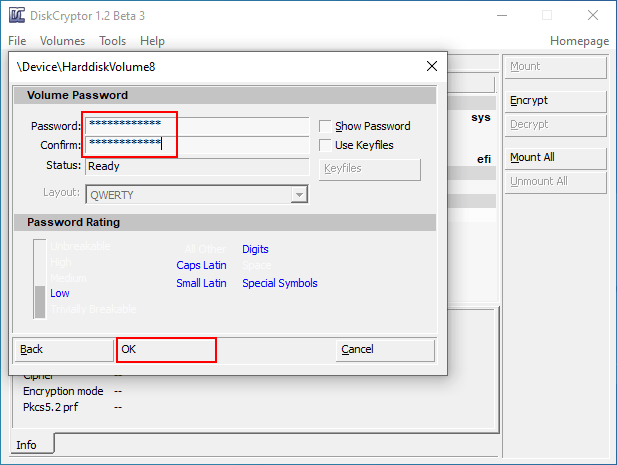The width and height of the screenshot is (617, 465).
Task: Click the DiskCryptor app icon in title bar
Action: tap(17, 15)
